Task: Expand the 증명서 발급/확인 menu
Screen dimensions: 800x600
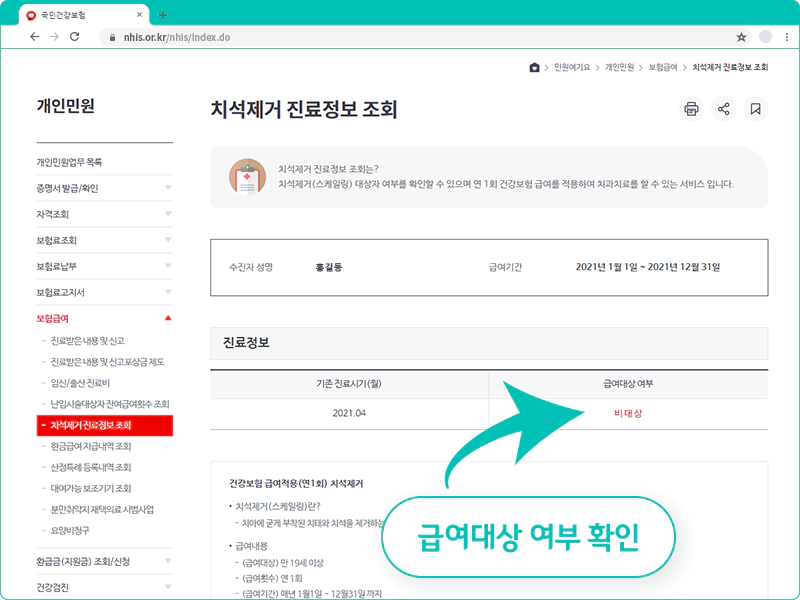Action: tap(105, 188)
